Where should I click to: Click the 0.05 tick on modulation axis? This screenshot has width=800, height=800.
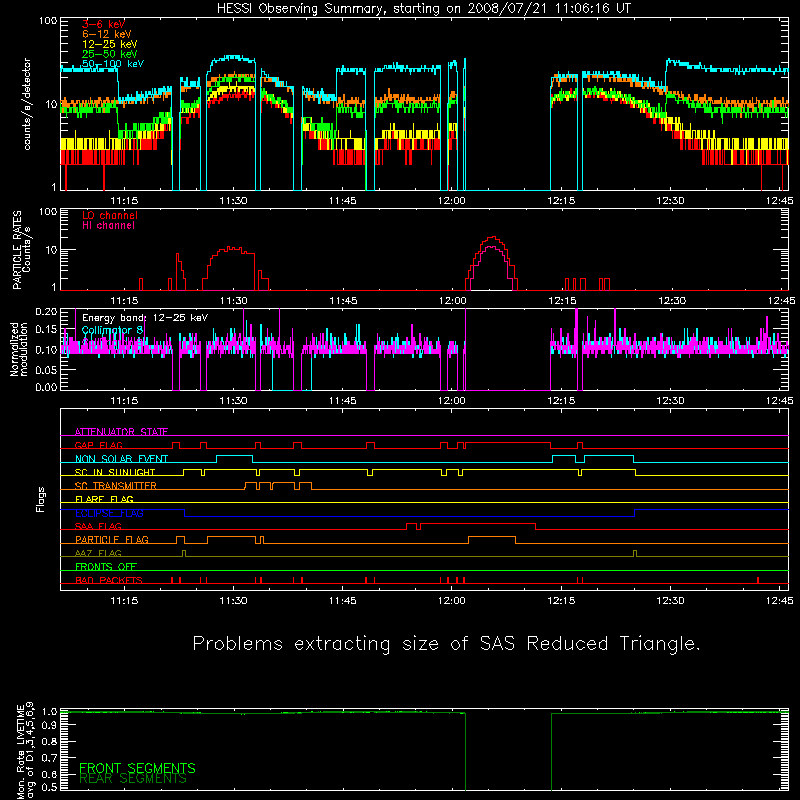47,369
